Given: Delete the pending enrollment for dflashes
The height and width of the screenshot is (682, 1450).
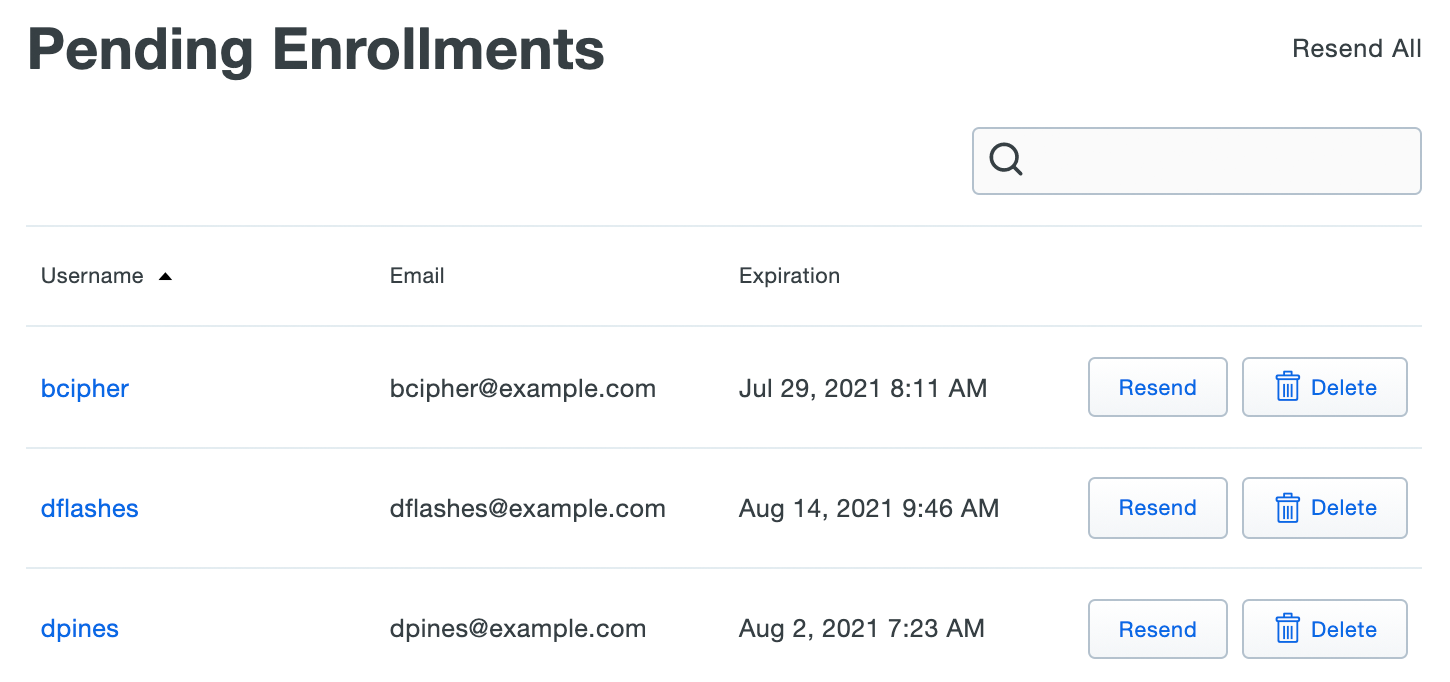Looking at the screenshot, I should (1325, 508).
